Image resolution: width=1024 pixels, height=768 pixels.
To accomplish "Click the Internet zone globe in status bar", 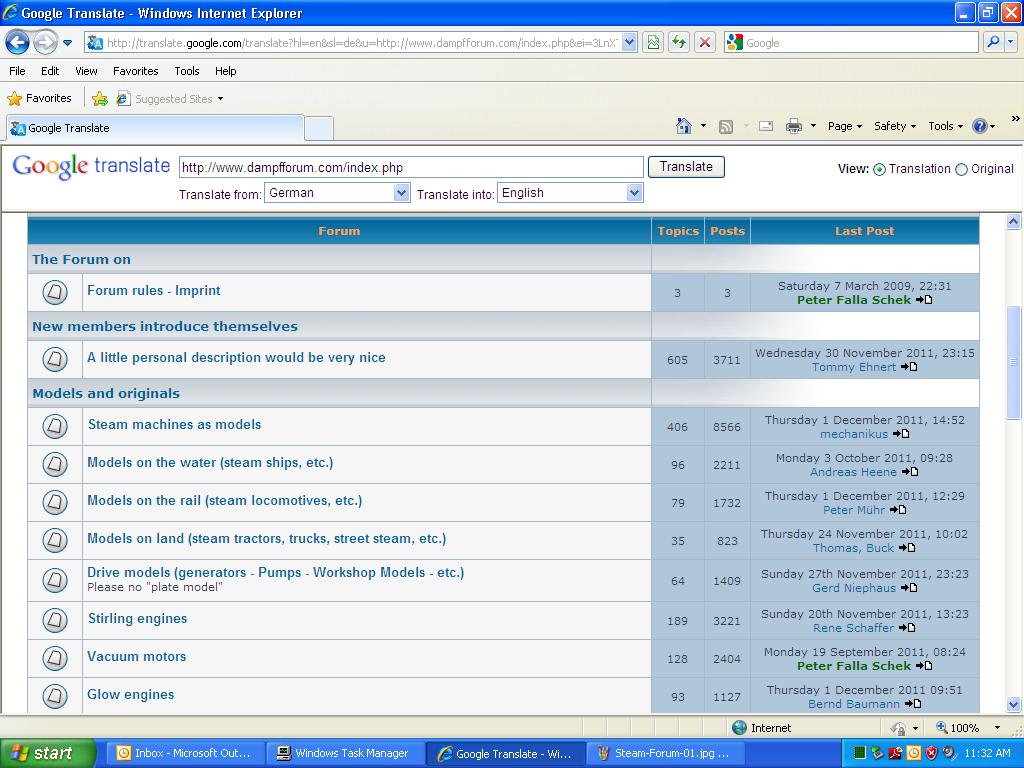I will point(739,728).
